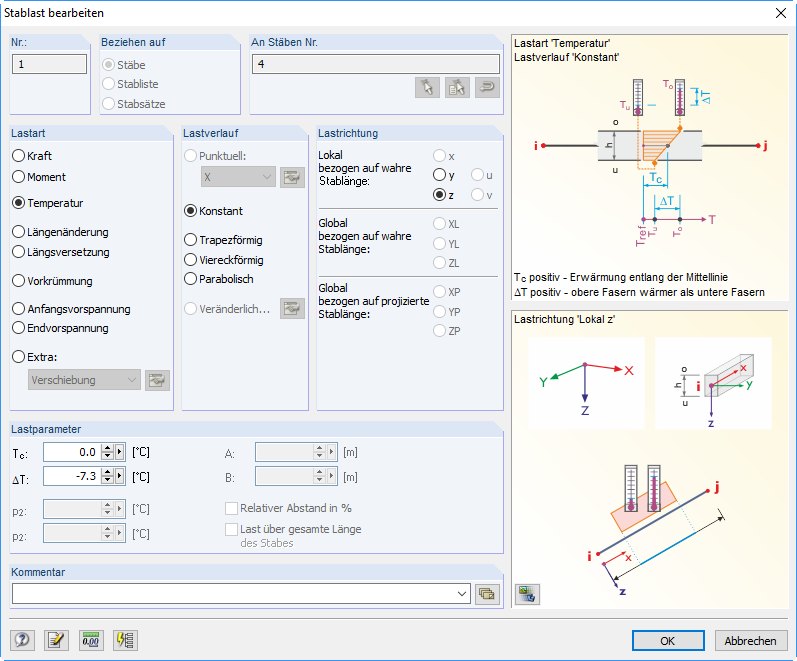This screenshot has width=797, height=661.
Task: Increase the Tc temperature value
Action: tap(107, 448)
